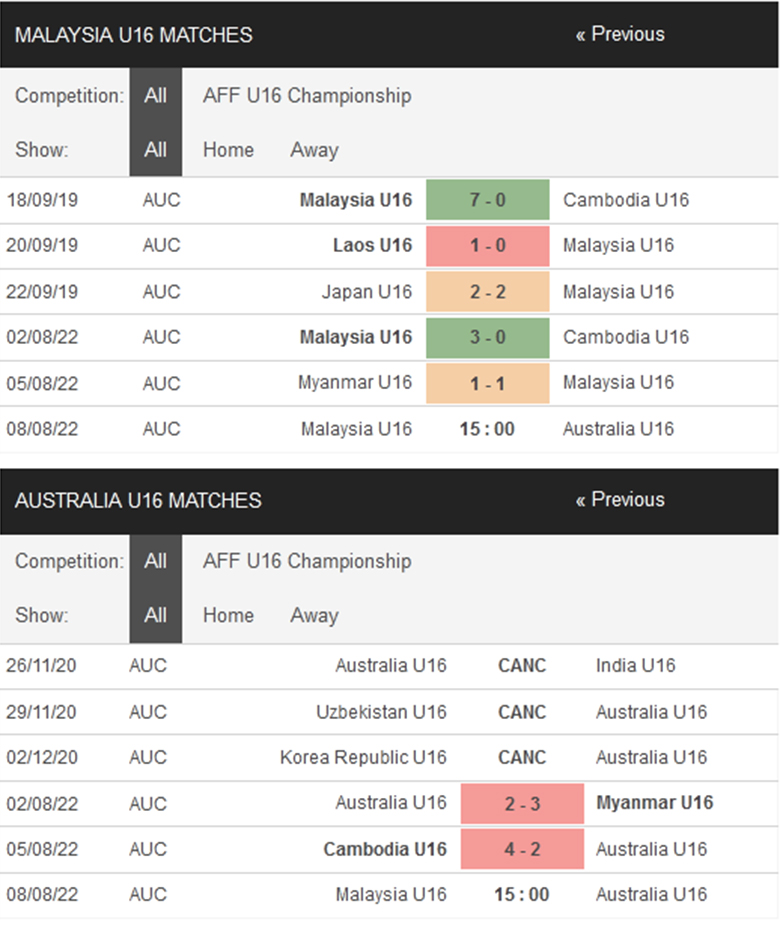Show Home matches for Australia U16
The image size is (780, 934).
tap(228, 615)
